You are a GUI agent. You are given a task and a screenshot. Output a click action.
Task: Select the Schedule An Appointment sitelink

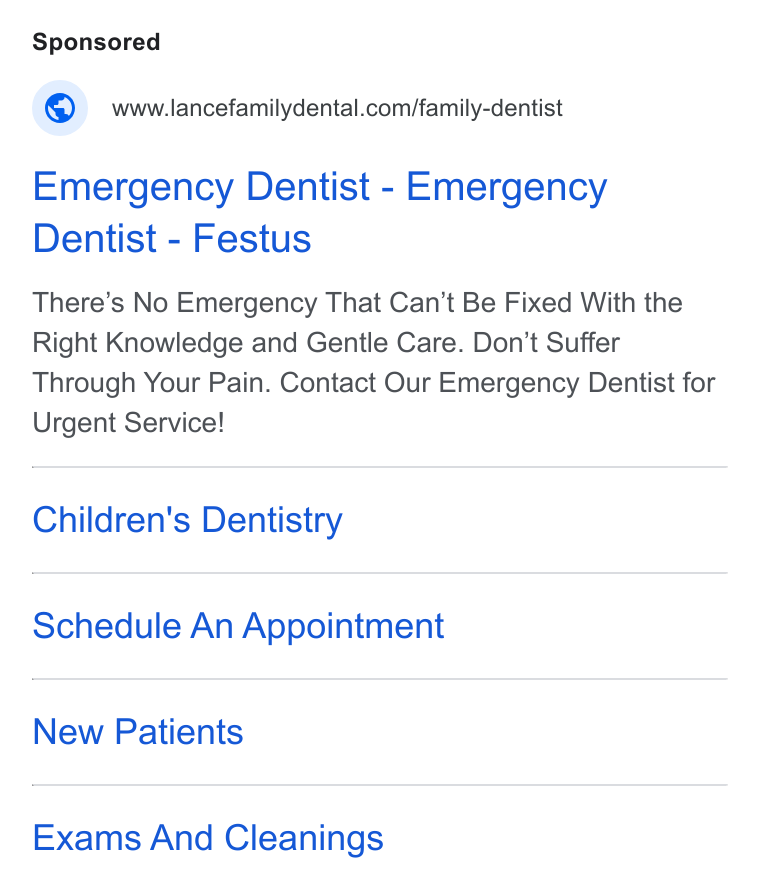pyautogui.click(x=238, y=626)
